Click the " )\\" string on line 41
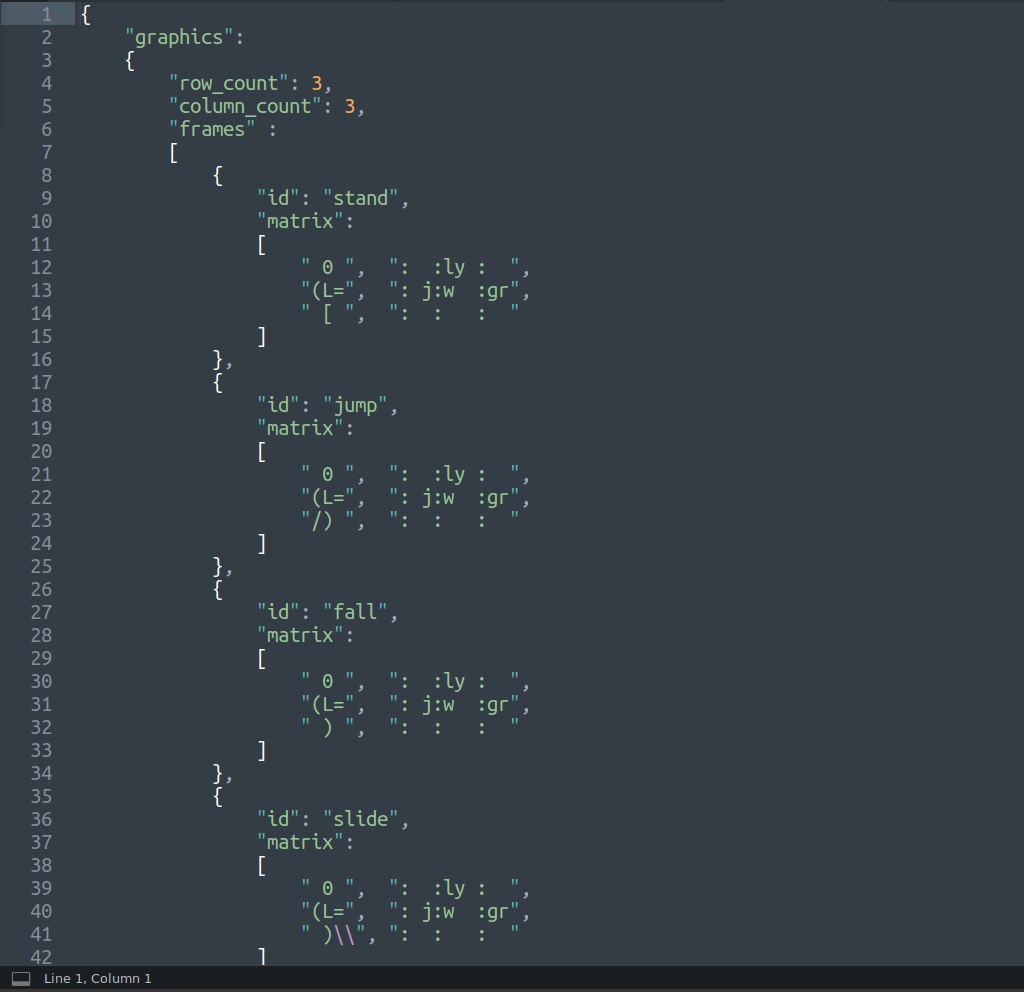The width and height of the screenshot is (1024, 992). (x=333, y=935)
